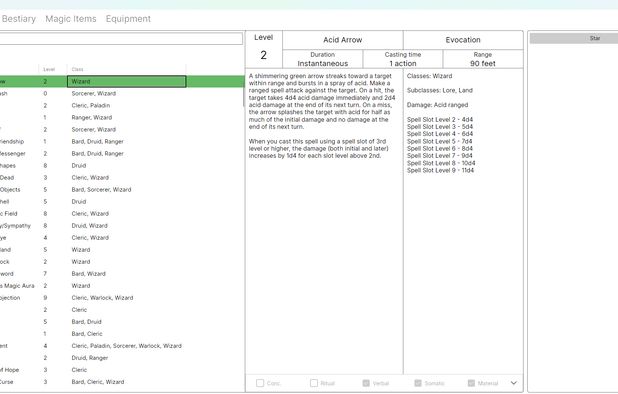Select the Druid, Ranger spell row
Image resolution: width=618 pixels, height=394 pixels.
(121, 358)
